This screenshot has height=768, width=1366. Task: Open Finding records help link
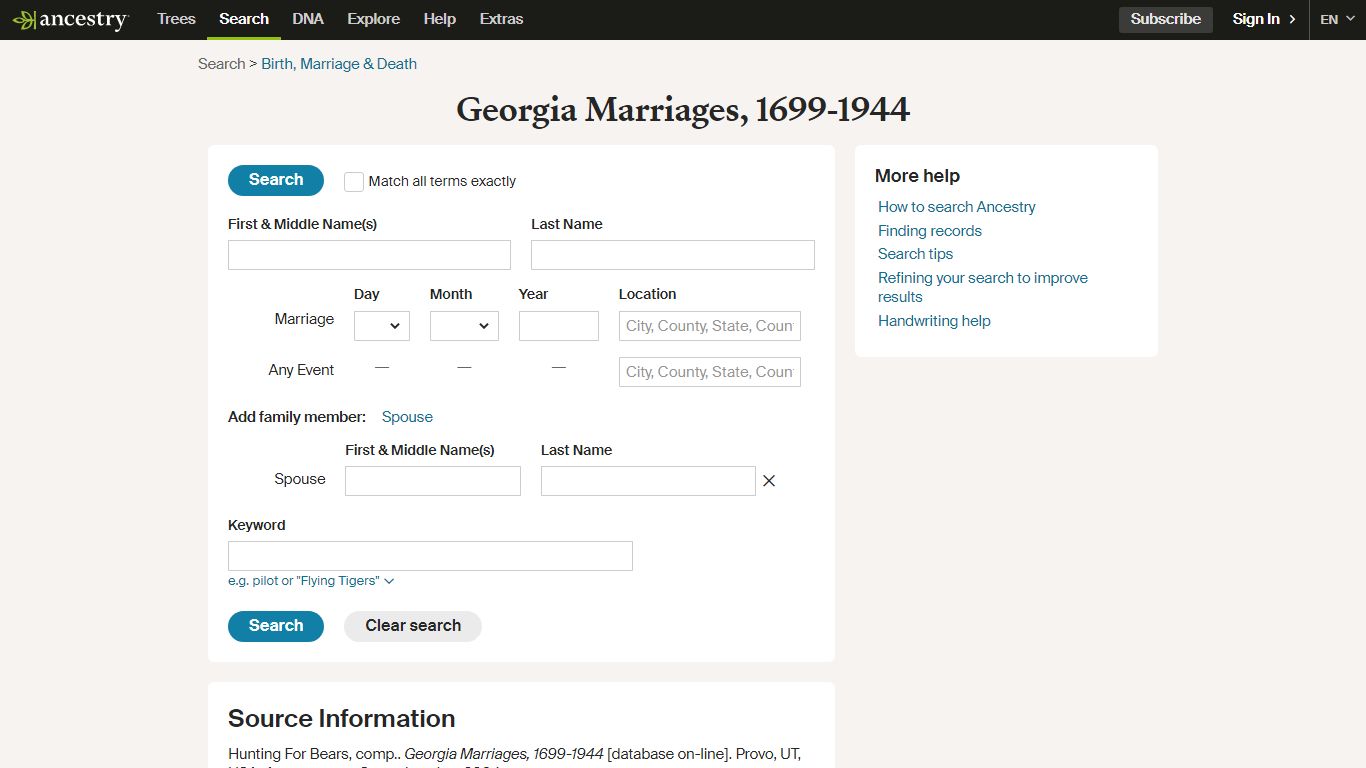[x=930, y=231]
